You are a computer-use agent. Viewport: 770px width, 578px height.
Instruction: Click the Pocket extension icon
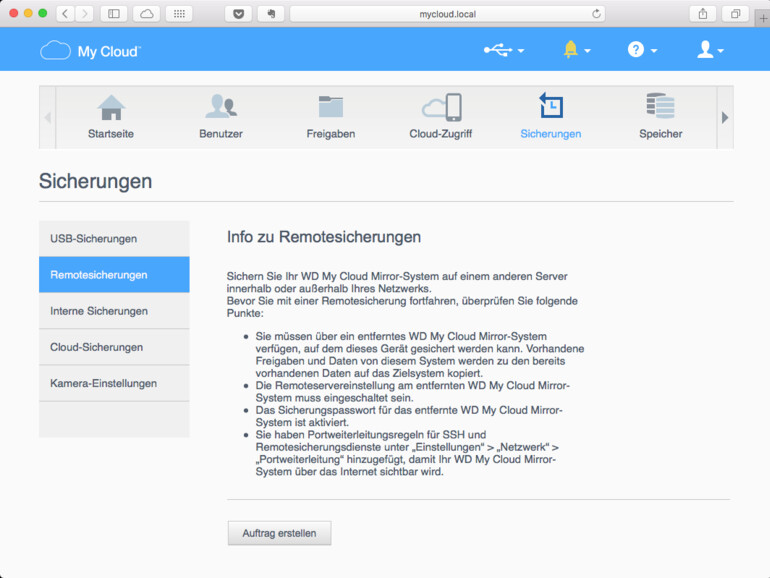click(239, 14)
